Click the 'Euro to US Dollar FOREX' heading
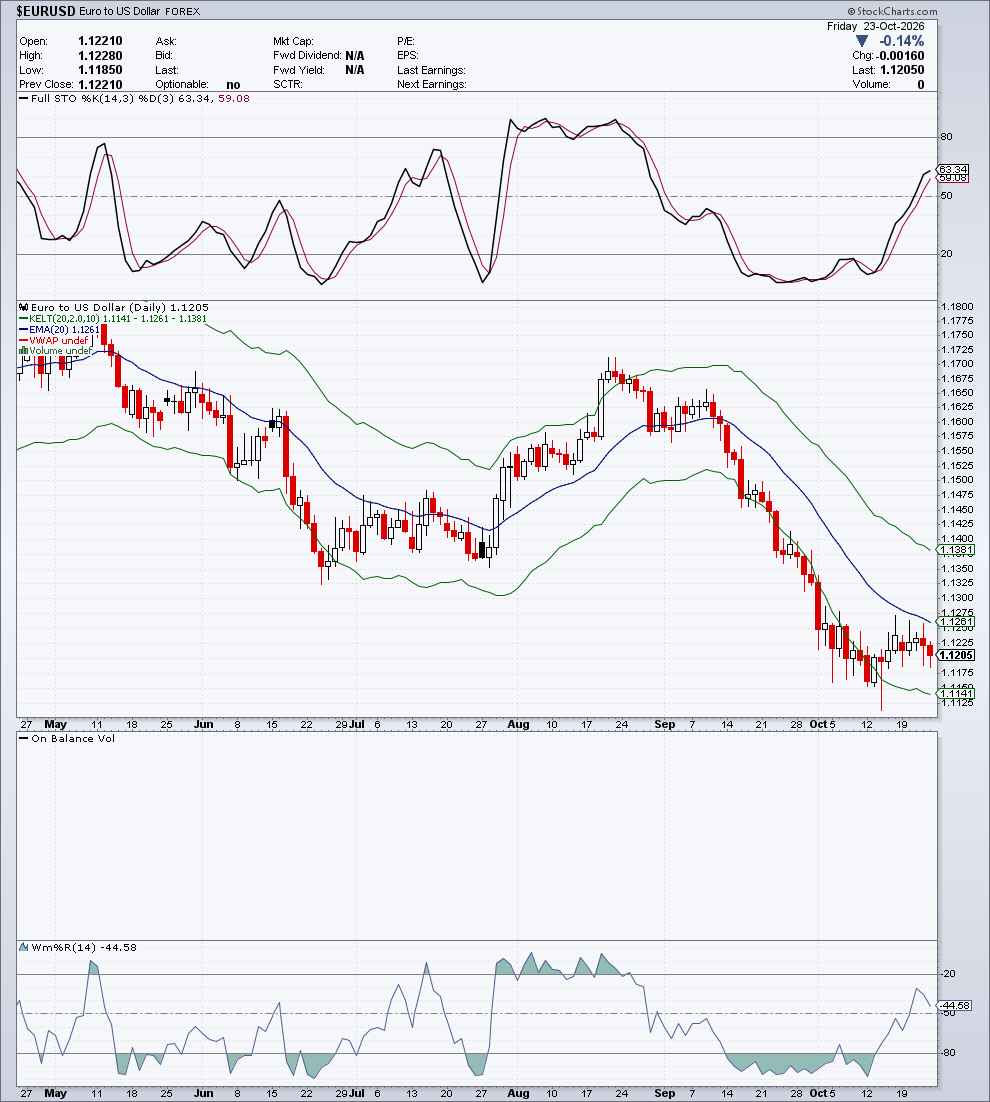The height and width of the screenshot is (1102, 990). point(140,11)
